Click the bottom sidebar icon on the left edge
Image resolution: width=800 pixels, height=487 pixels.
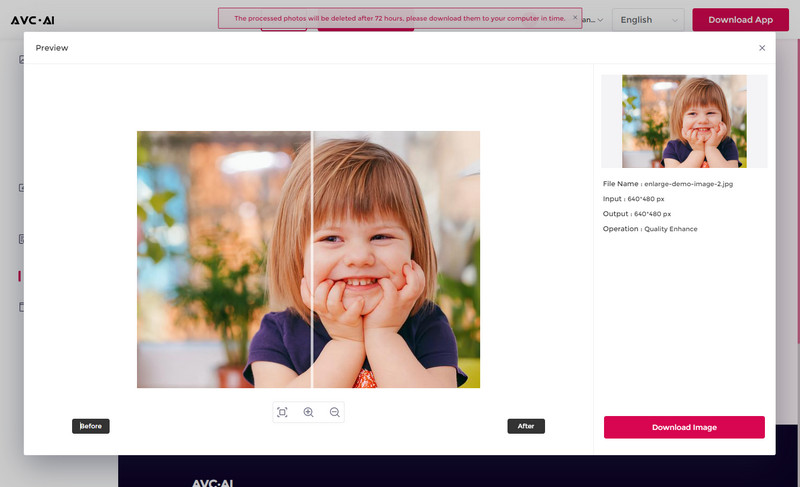tap(21, 307)
